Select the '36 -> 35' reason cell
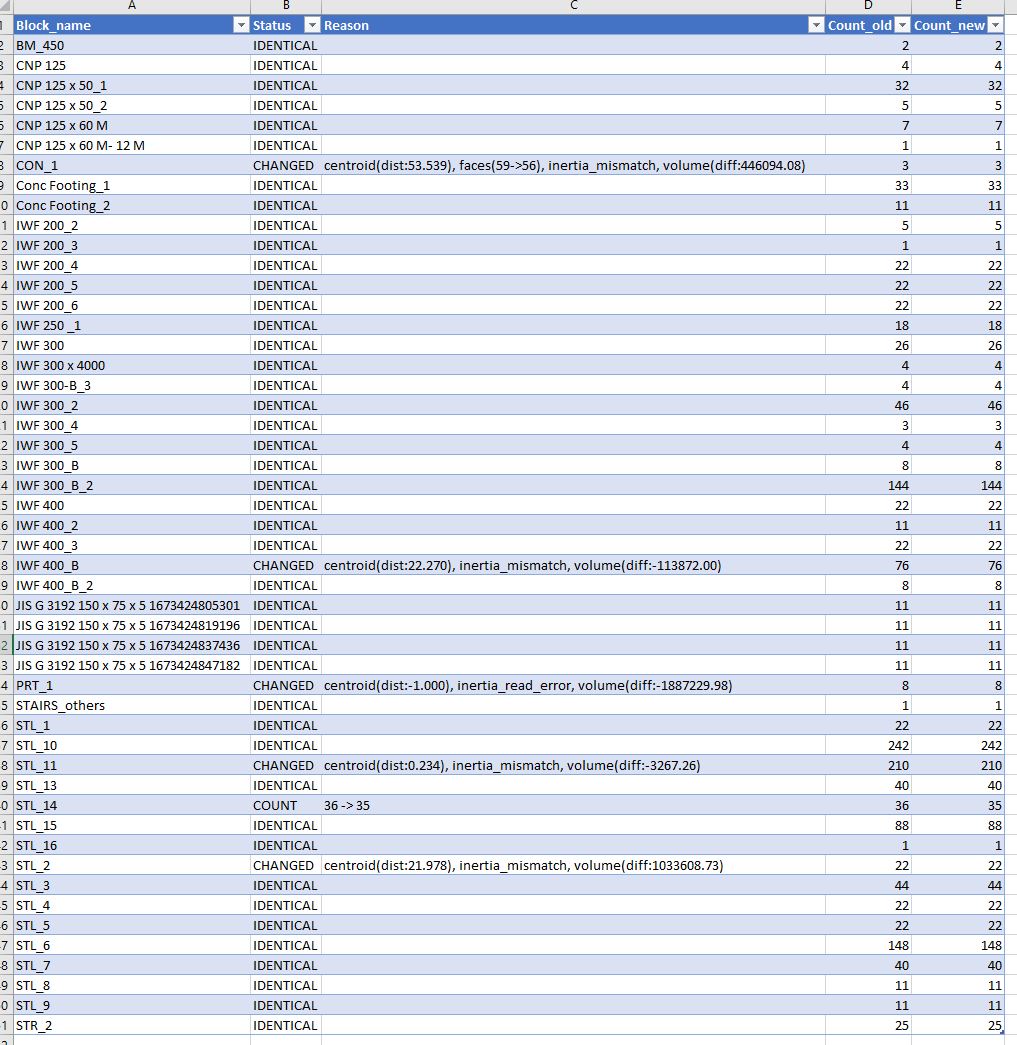Viewport: 1017px width, 1045px height. tap(573, 805)
